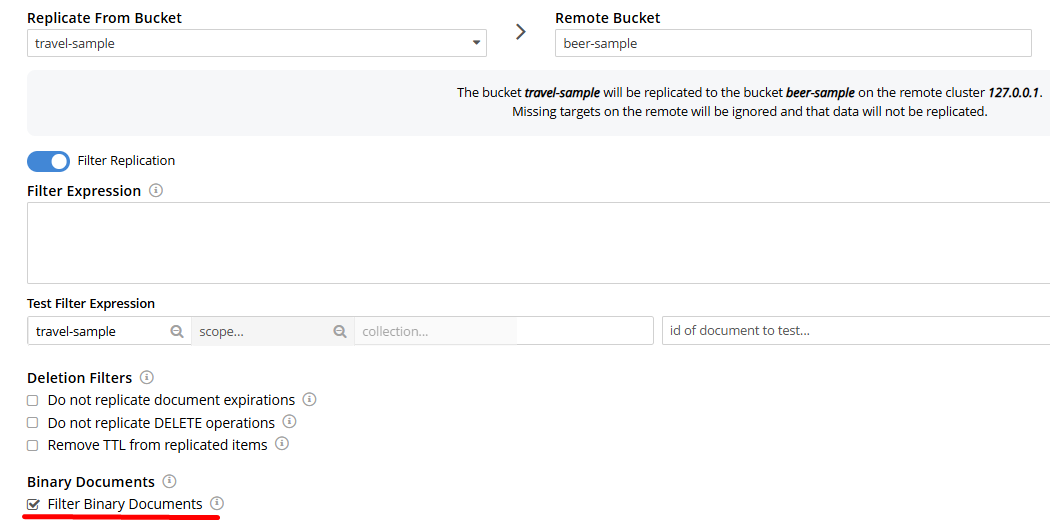
Task: Open info tooltip for DELETE operations option
Action: (289, 421)
